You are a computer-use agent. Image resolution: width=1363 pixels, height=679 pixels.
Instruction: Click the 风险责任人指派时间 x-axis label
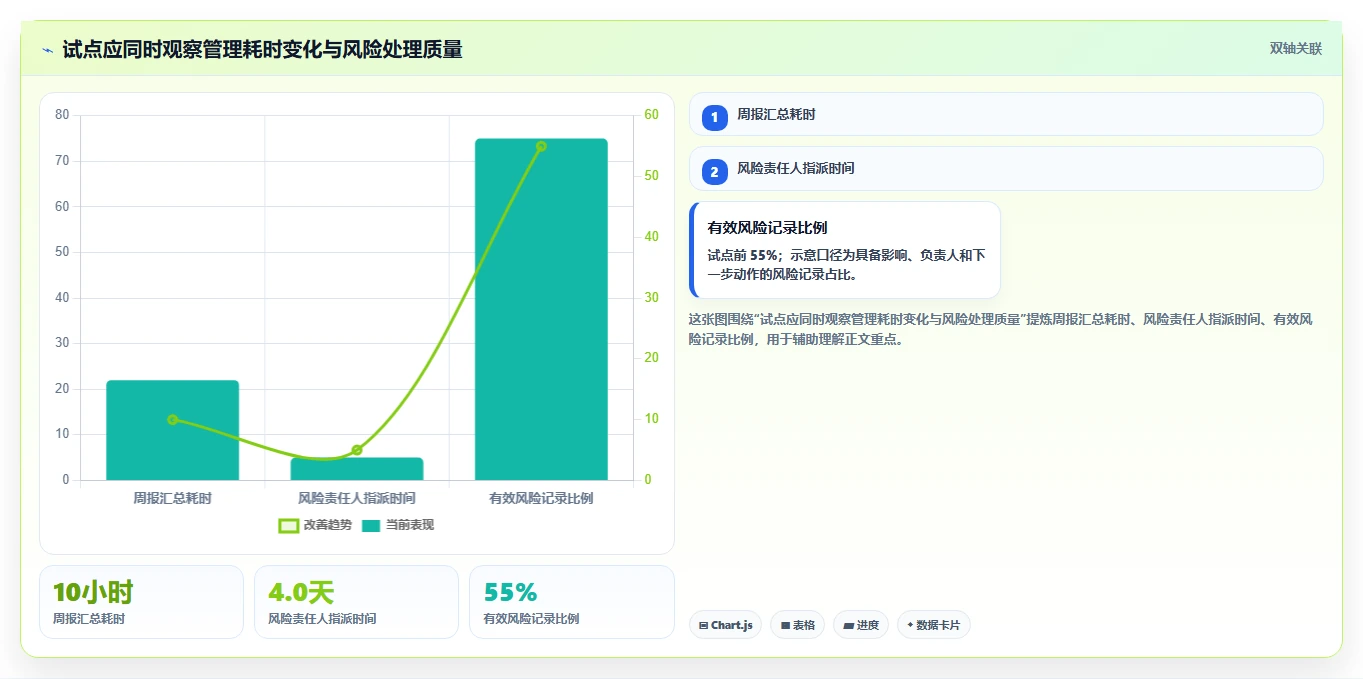tap(357, 497)
